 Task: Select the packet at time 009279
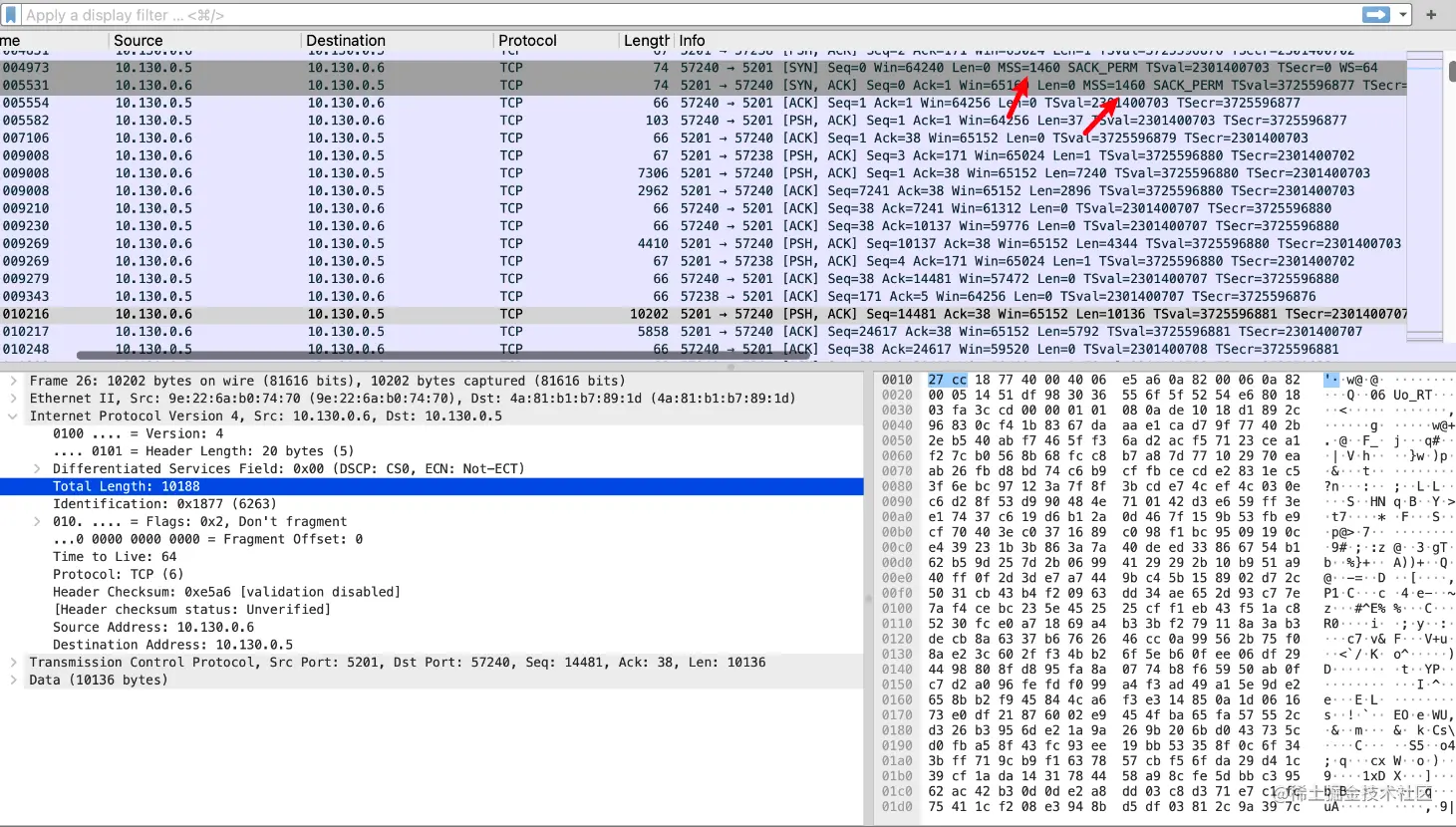click(x=703, y=279)
